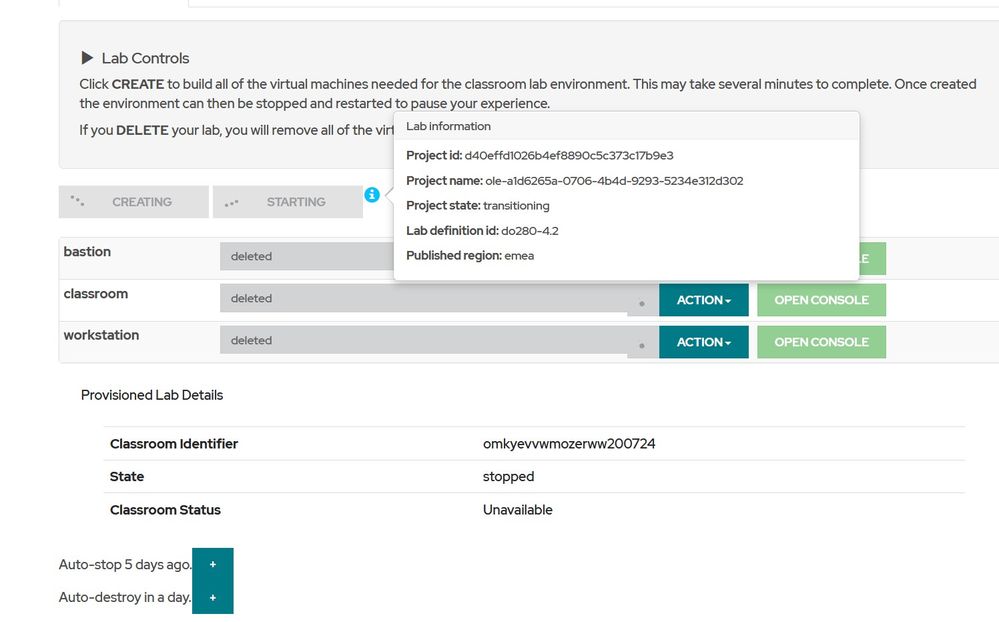Click the Classroom Identifier value omkyevvwmozerww200724
The image size is (999, 622).
click(x=569, y=444)
